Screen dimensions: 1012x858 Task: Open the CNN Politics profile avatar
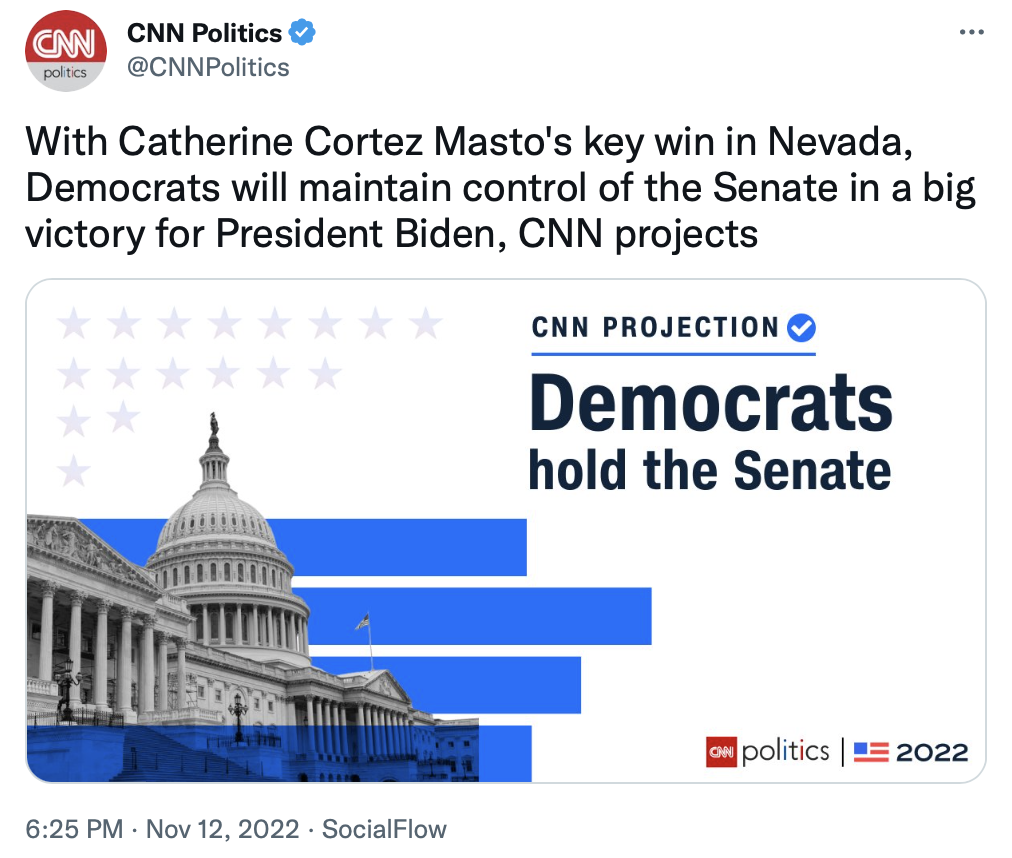[x=65, y=51]
